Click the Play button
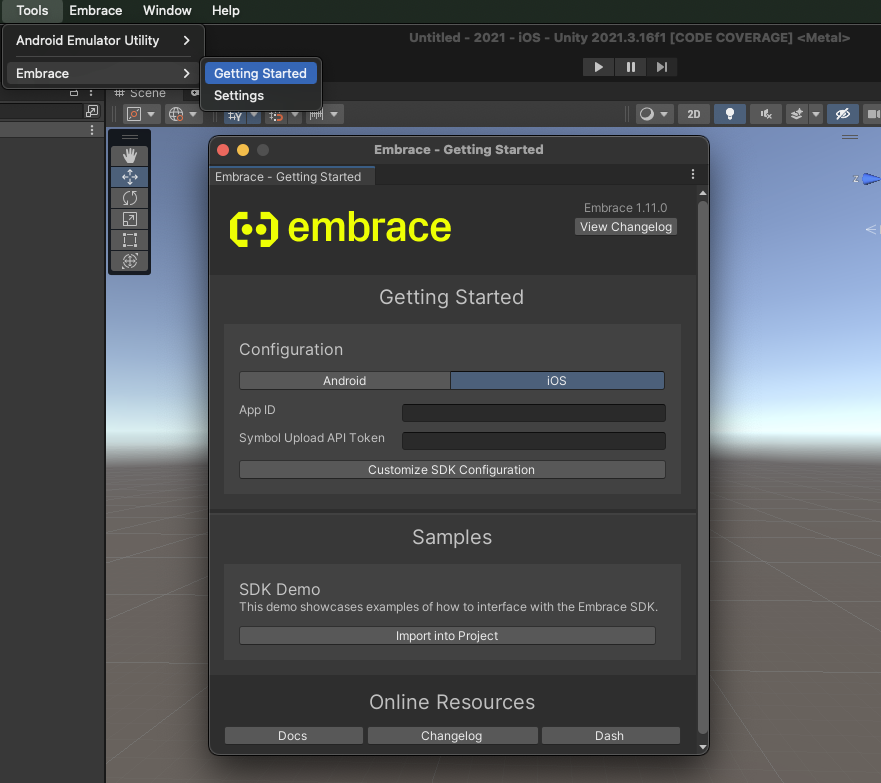Viewport: 881px width, 783px height. coord(598,67)
